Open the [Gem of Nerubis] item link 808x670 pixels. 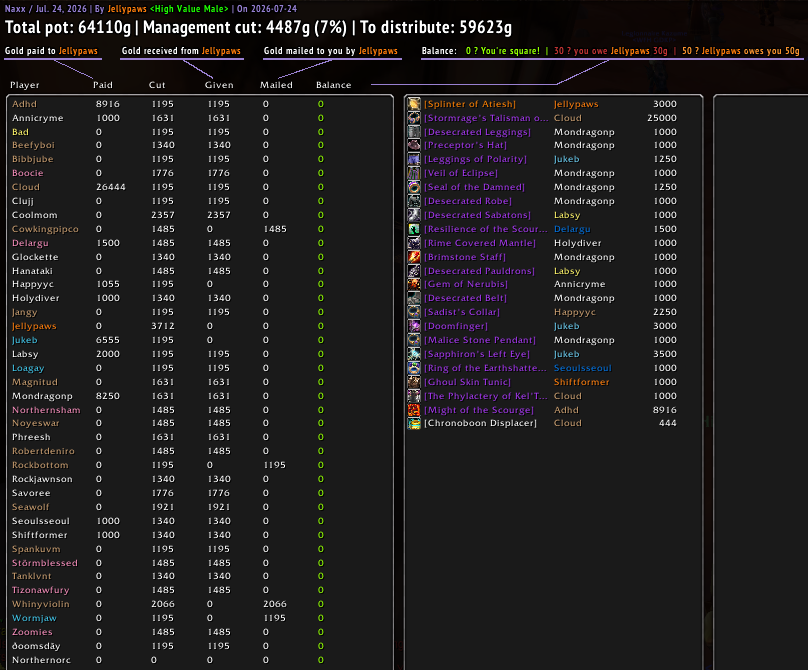(x=466, y=284)
